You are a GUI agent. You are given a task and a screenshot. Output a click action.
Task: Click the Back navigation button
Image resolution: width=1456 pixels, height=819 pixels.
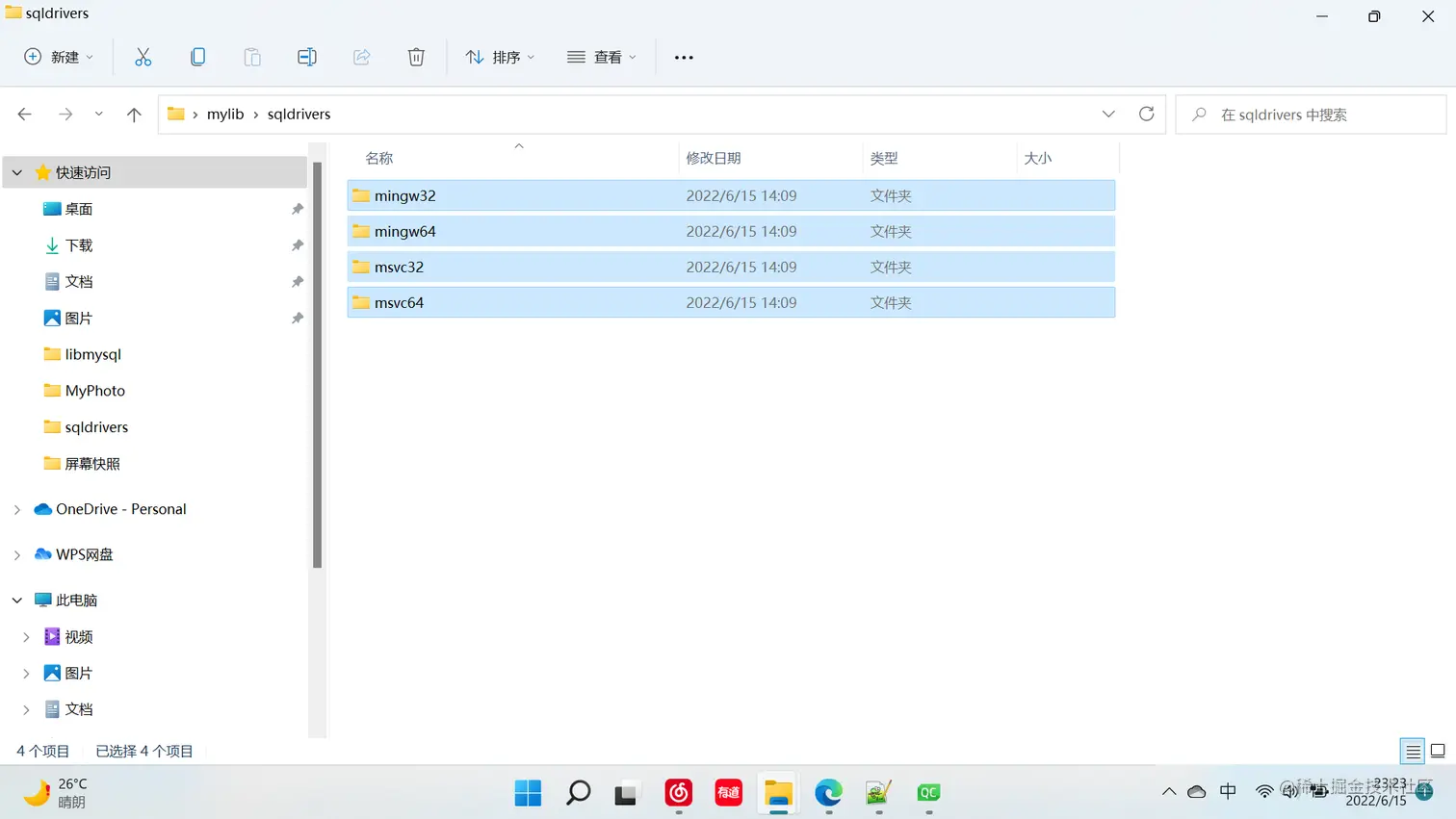[x=24, y=114]
